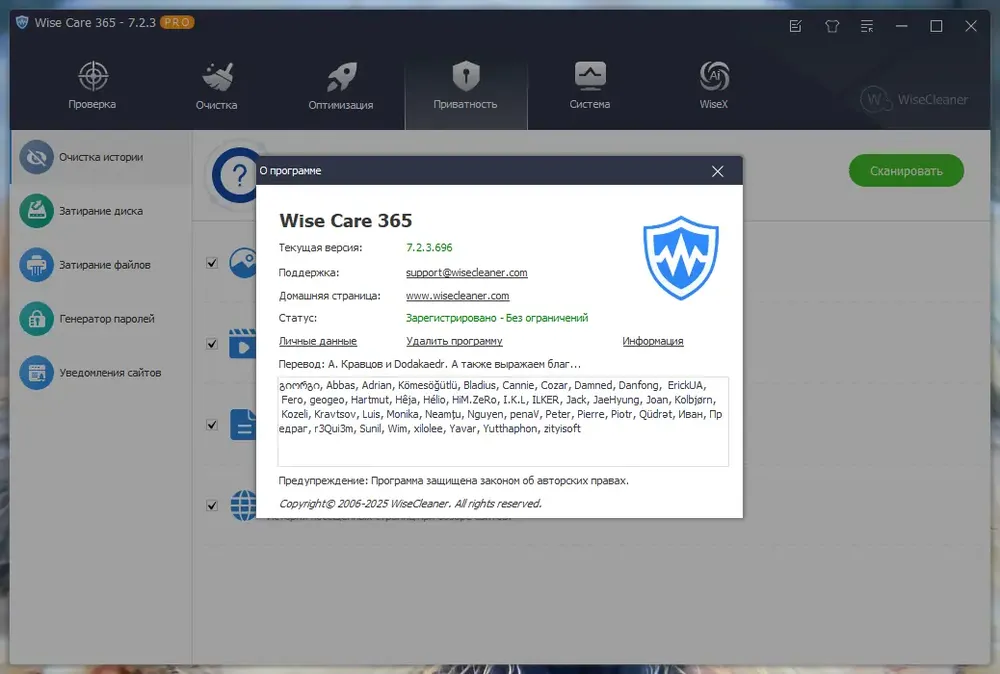1000x674 pixels.
Task: Click the Очистка истории eye icon
Action: click(x=36, y=157)
